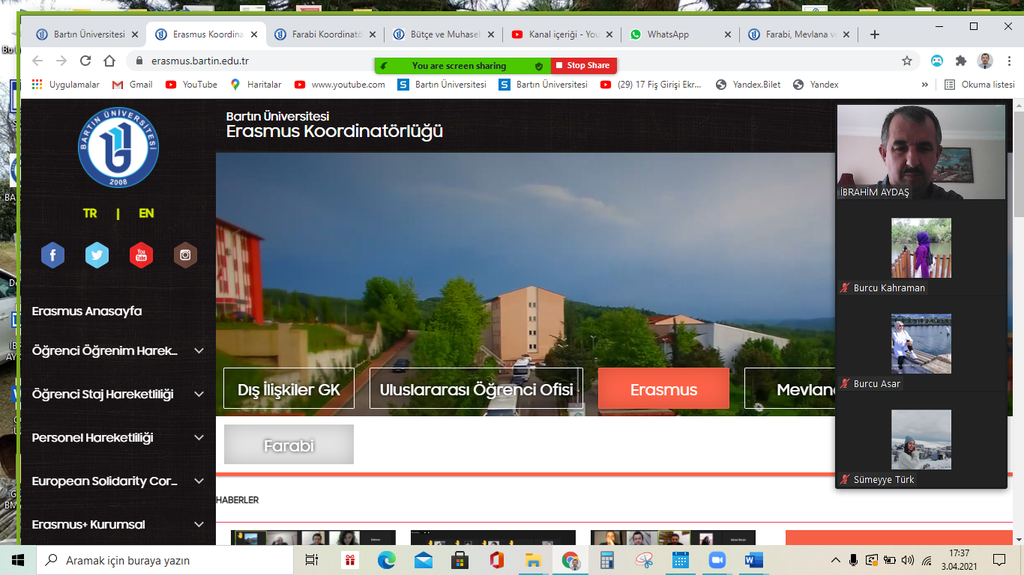Open File Explorer from taskbar
Viewport: 1024px width, 575px height.
[533, 560]
